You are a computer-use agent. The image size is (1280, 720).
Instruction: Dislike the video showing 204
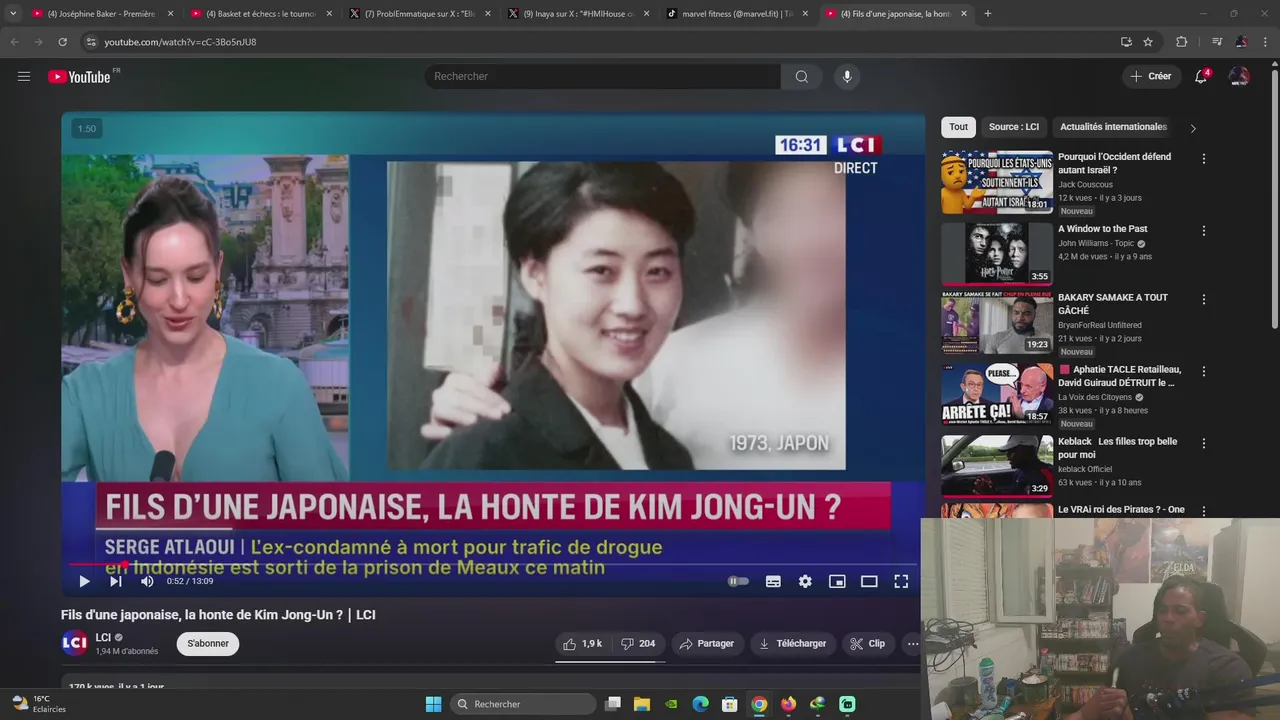coord(637,644)
